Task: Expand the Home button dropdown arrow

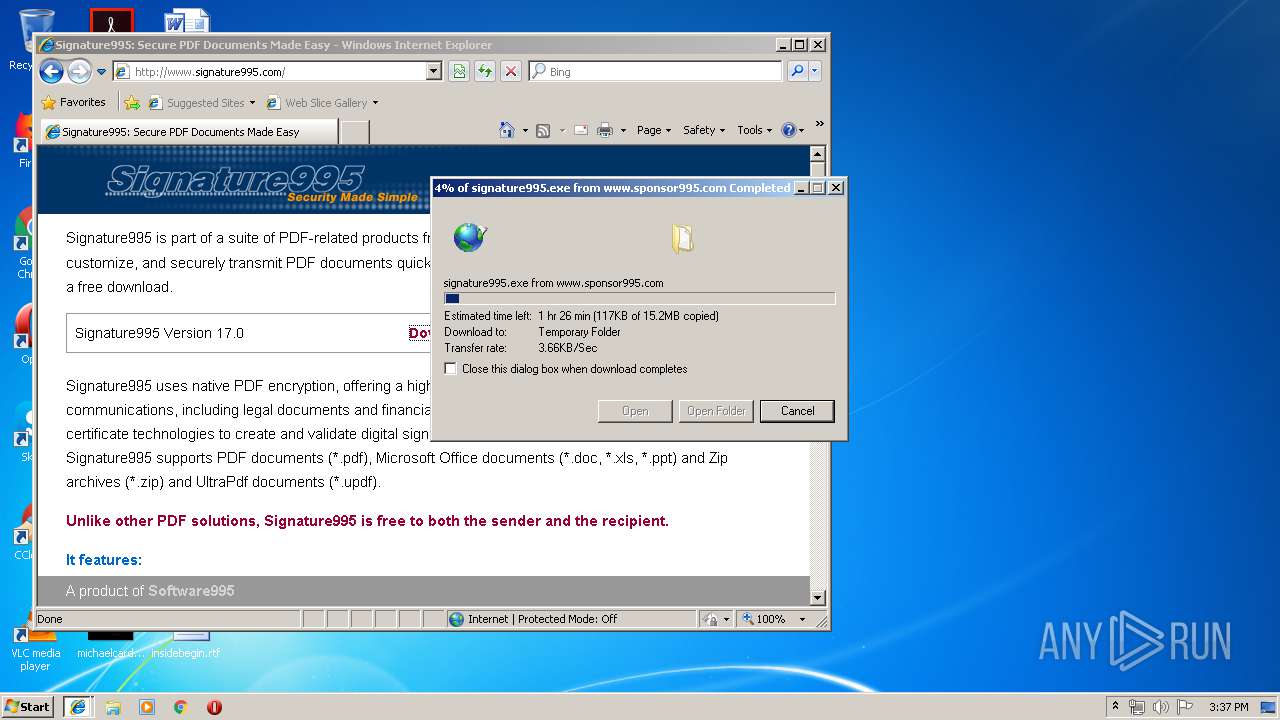Action: coord(525,130)
